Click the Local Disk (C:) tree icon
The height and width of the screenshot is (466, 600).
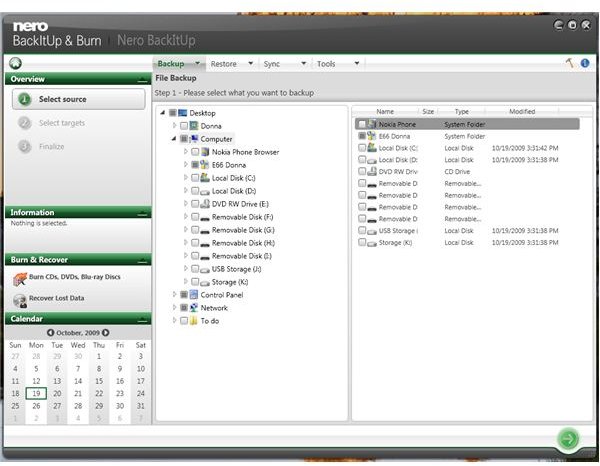tap(205, 178)
